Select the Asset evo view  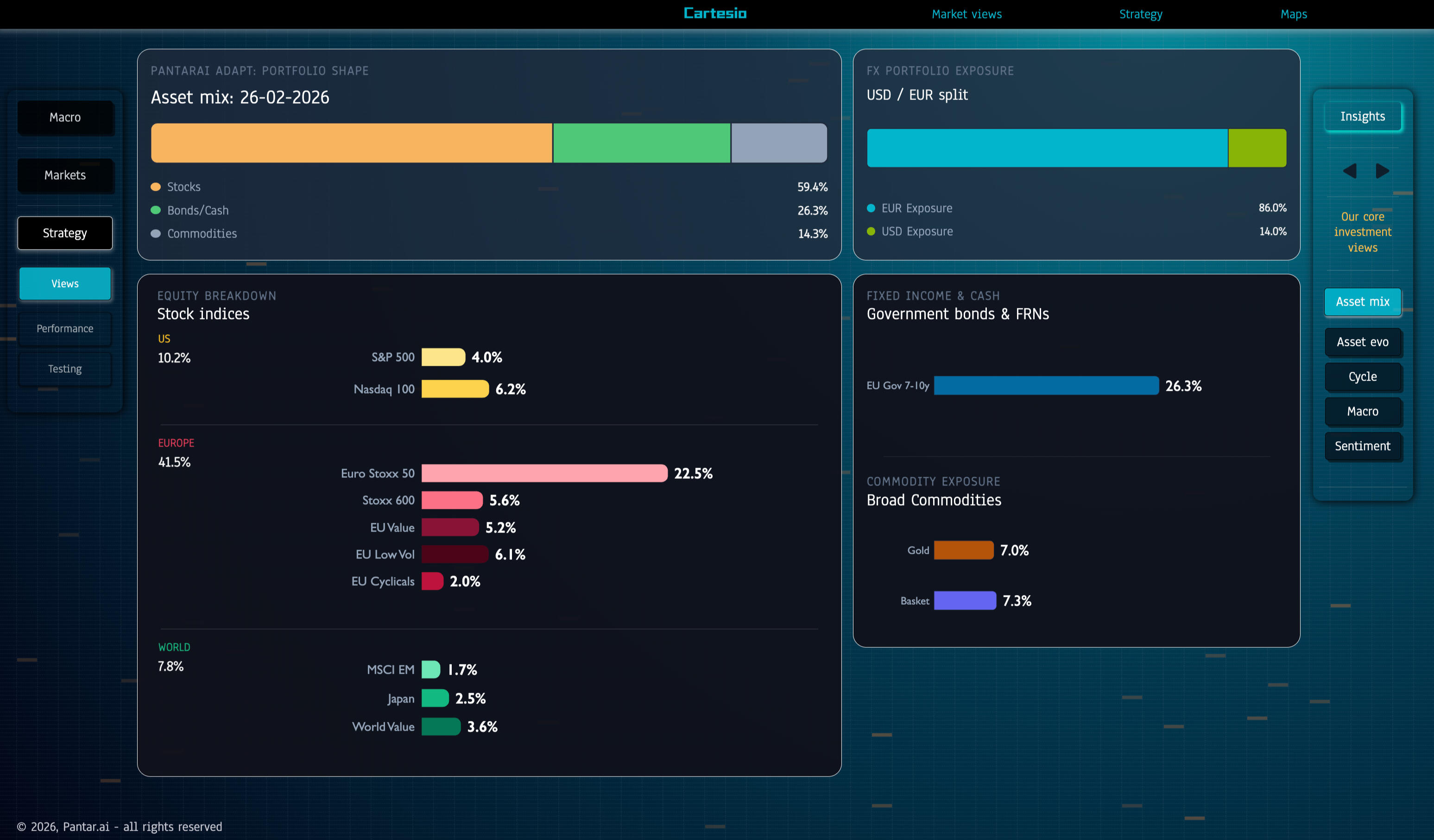(1362, 342)
